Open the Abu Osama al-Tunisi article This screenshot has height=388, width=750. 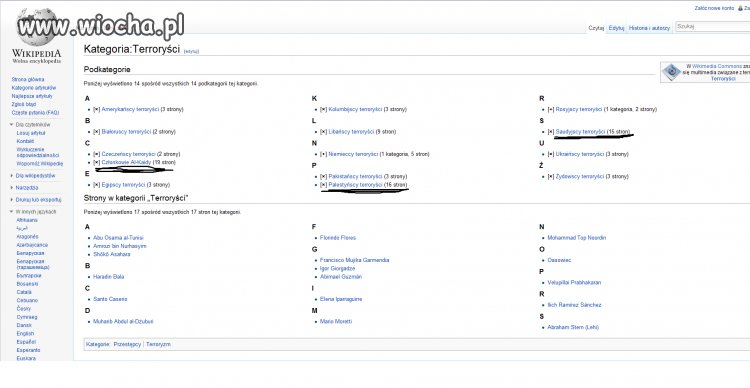point(118,238)
